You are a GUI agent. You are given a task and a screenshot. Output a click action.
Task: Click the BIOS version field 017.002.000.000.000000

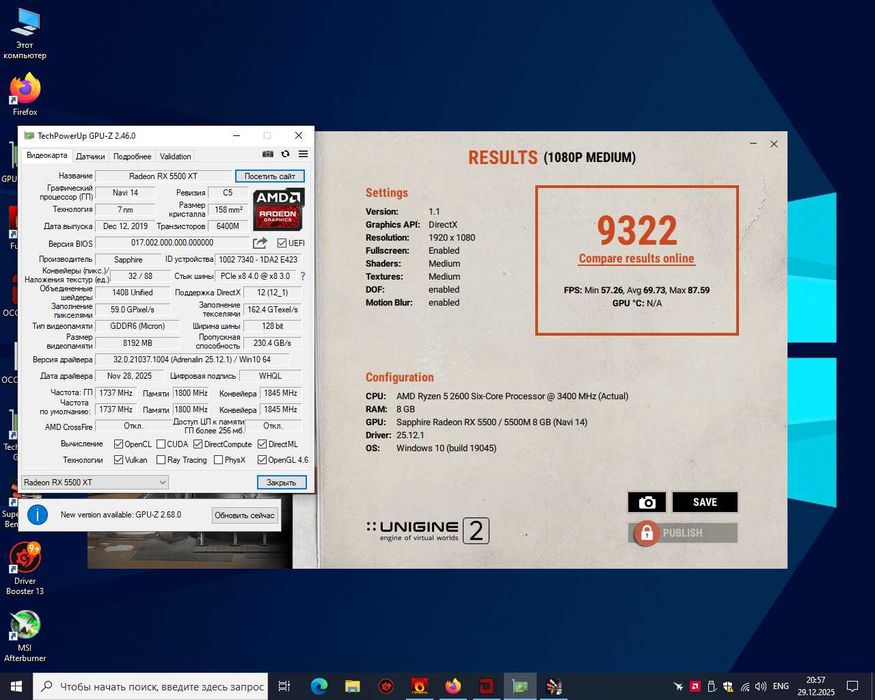point(172,243)
